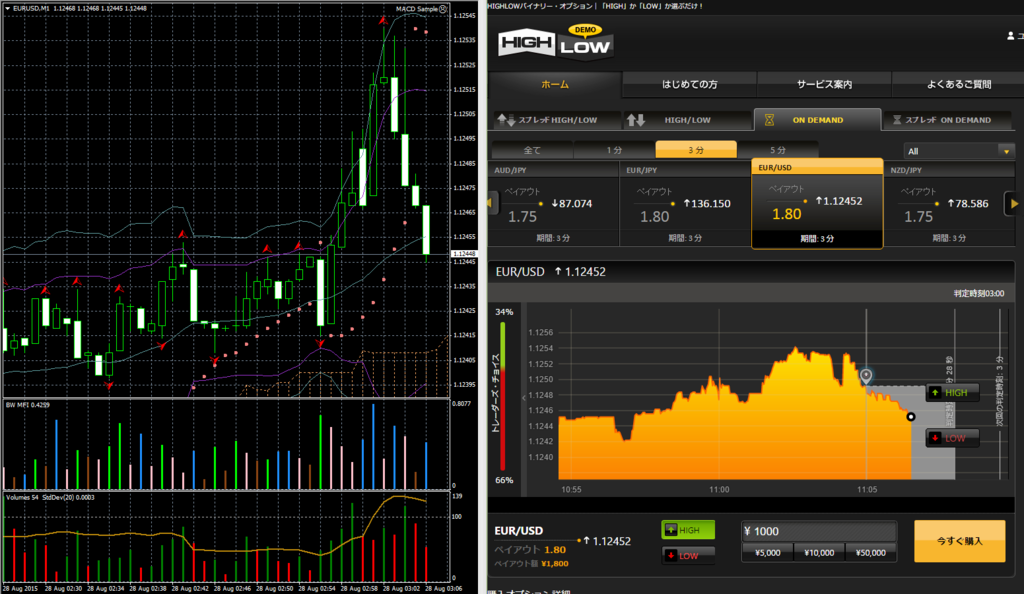Screen dimensions: 1024x594
Task: Select the EUR/JPY asset card
Action: click(x=685, y=204)
